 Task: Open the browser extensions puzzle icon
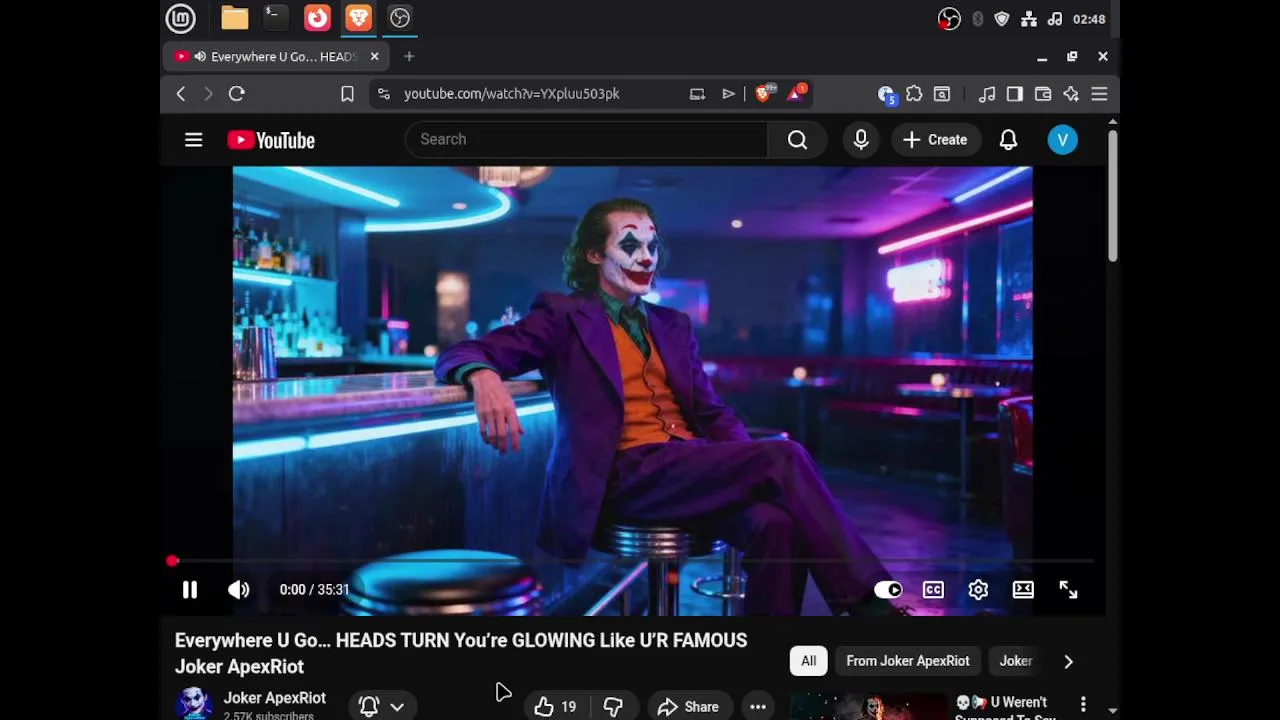tap(914, 94)
